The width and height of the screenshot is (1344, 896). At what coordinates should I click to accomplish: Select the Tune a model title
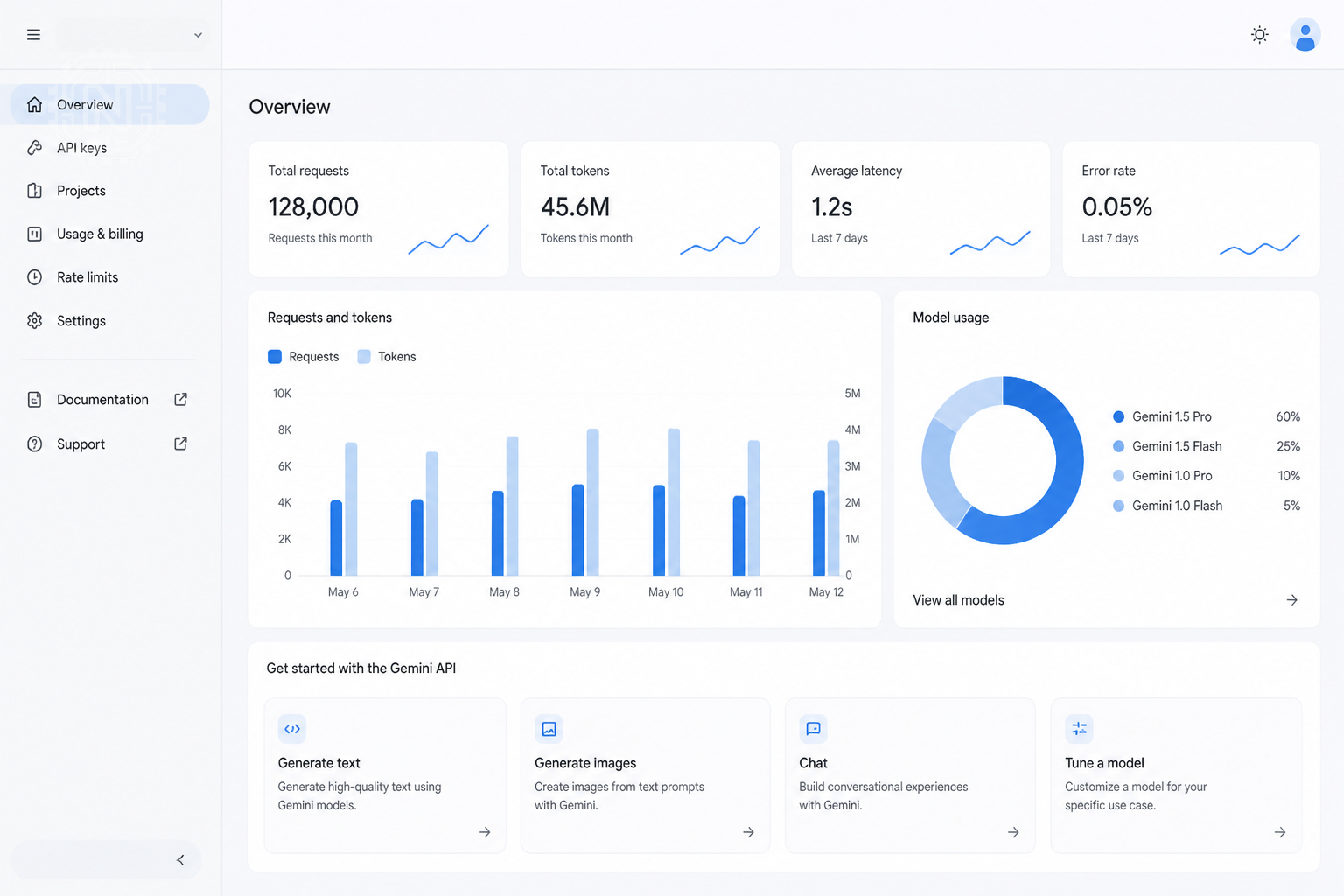(x=1104, y=763)
